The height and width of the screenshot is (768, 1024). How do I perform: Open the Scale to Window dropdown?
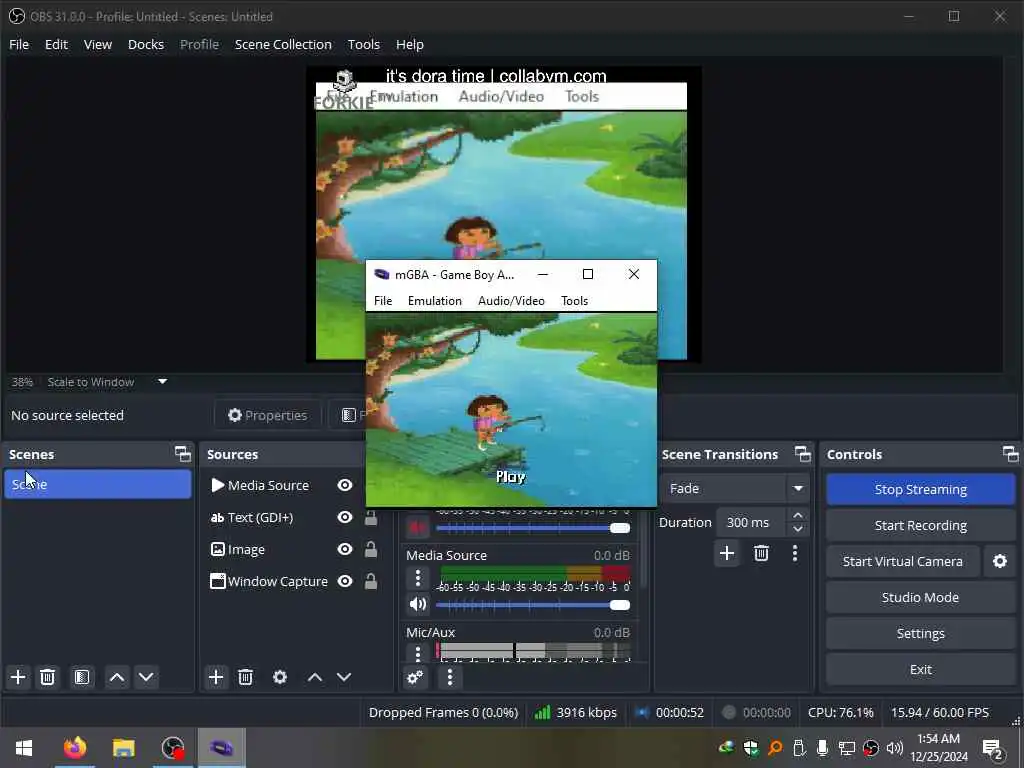click(163, 381)
